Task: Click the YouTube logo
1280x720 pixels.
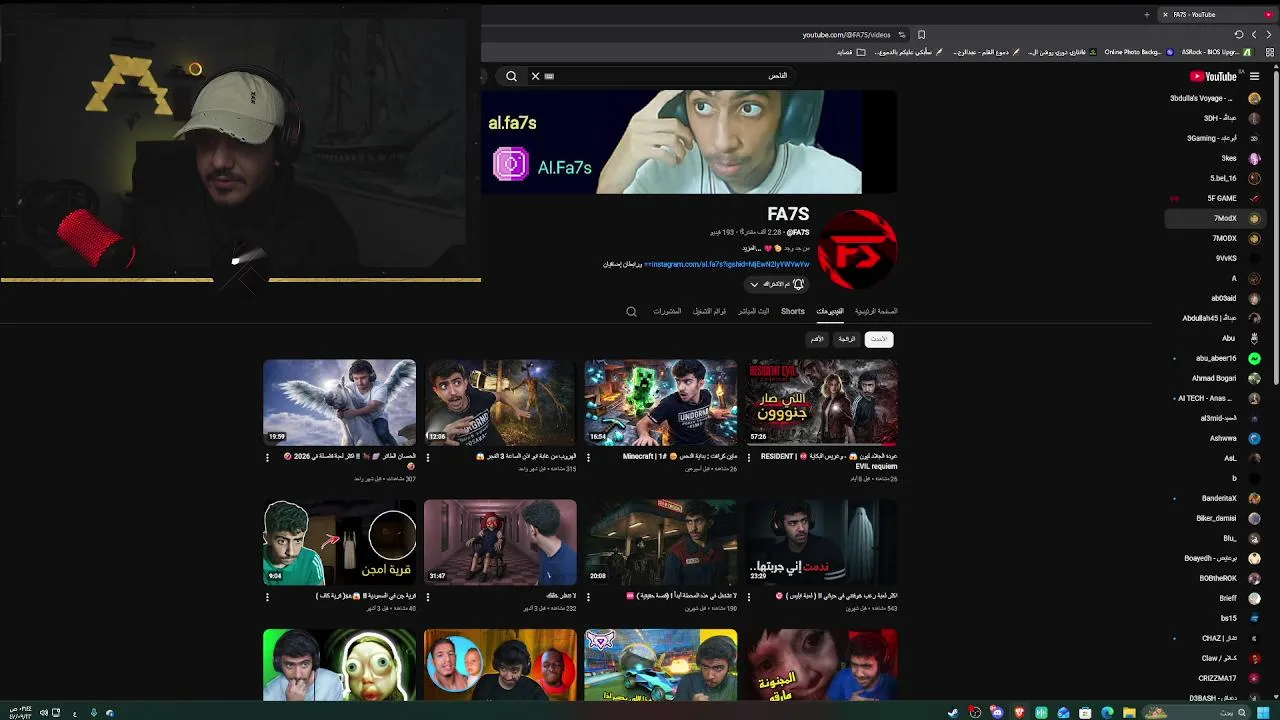Action: click(x=1213, y=76)
